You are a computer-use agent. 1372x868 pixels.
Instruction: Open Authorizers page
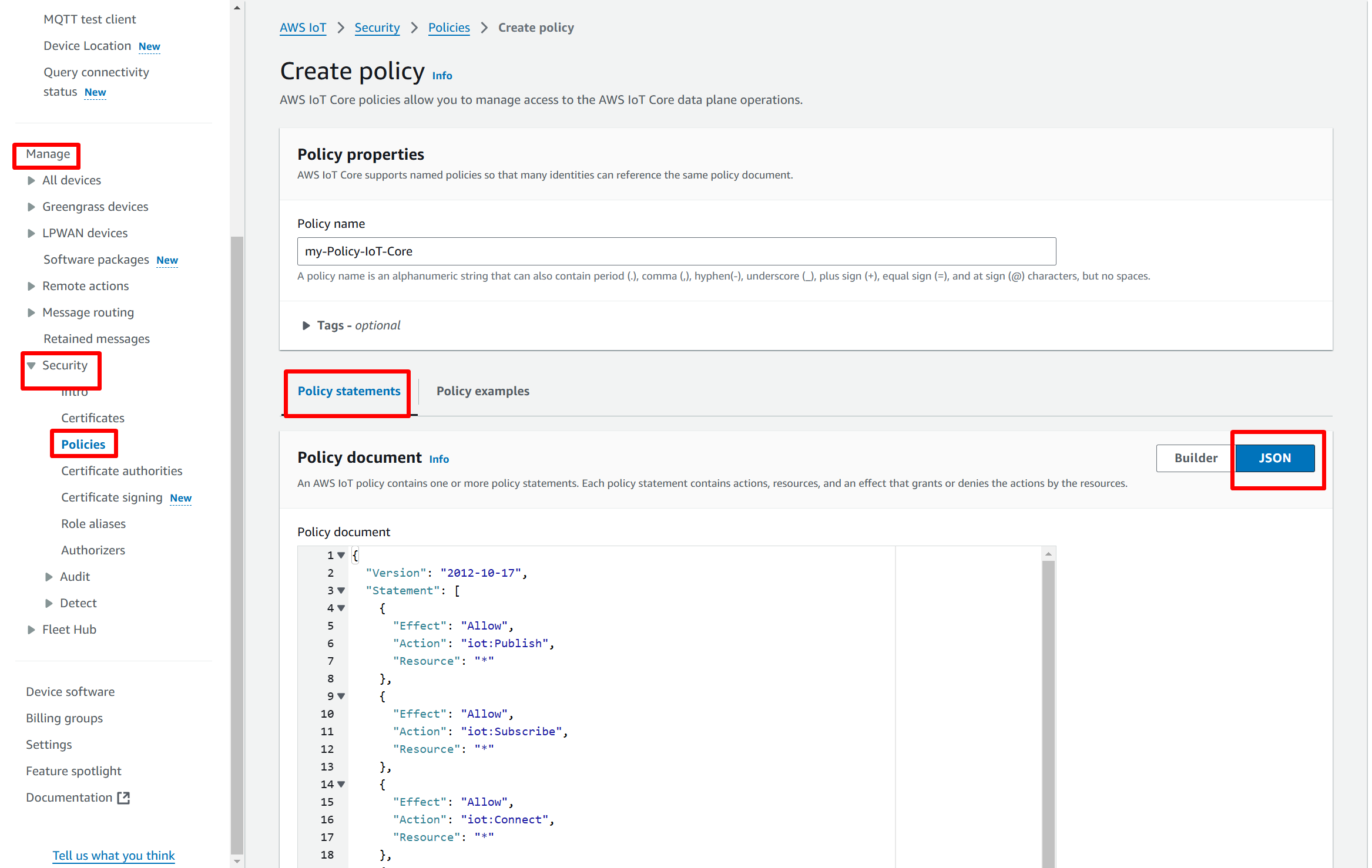(x=93, y=550)
